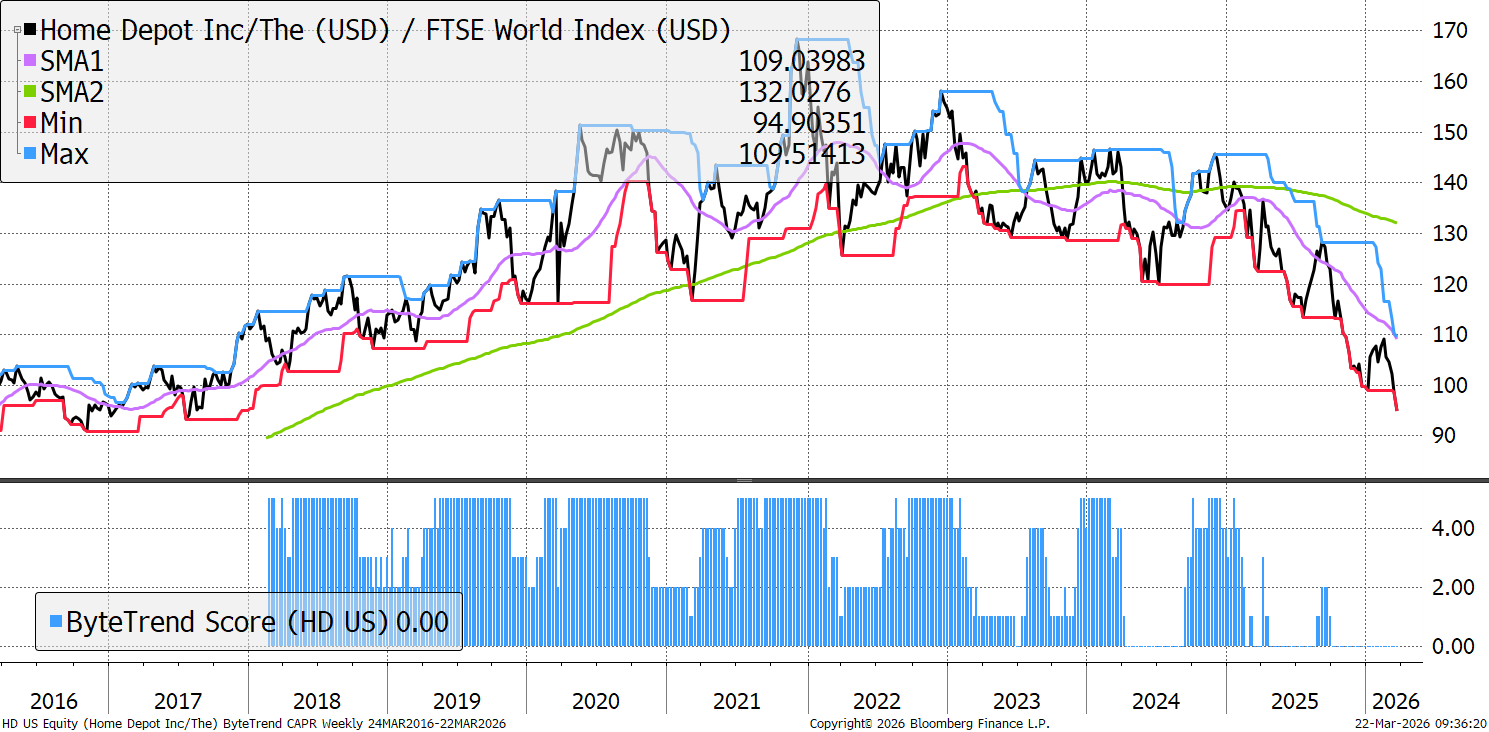1489x732 pixels.
Task: Click the blue ByteTrend Score legend swatch
Action: click(55, 622)
